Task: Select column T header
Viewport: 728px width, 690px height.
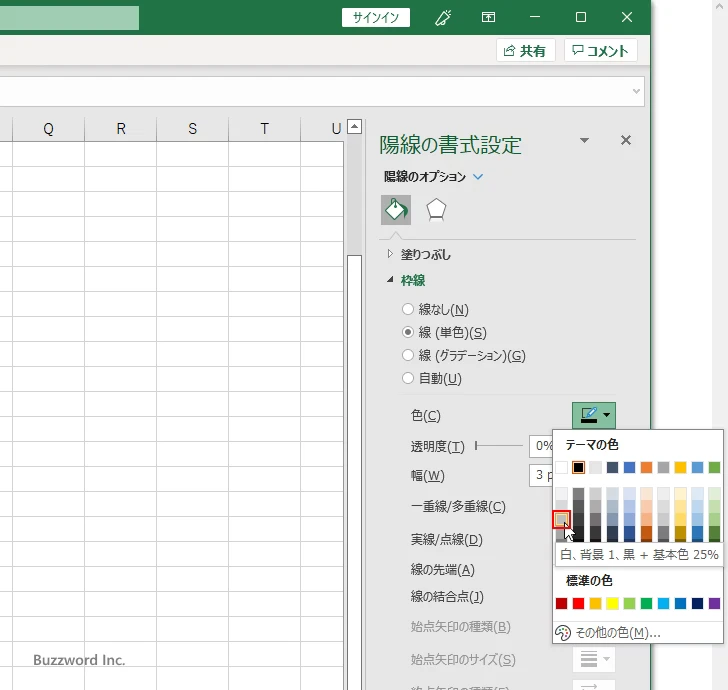Action: pyautogui.click(x=265, y=129)
